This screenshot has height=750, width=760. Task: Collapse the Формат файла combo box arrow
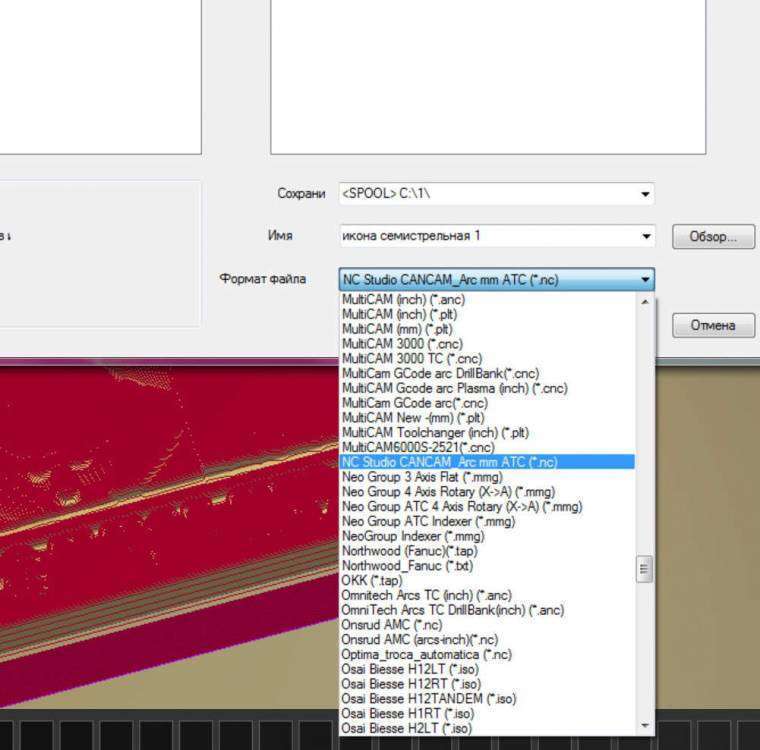[x=645, y=280]
